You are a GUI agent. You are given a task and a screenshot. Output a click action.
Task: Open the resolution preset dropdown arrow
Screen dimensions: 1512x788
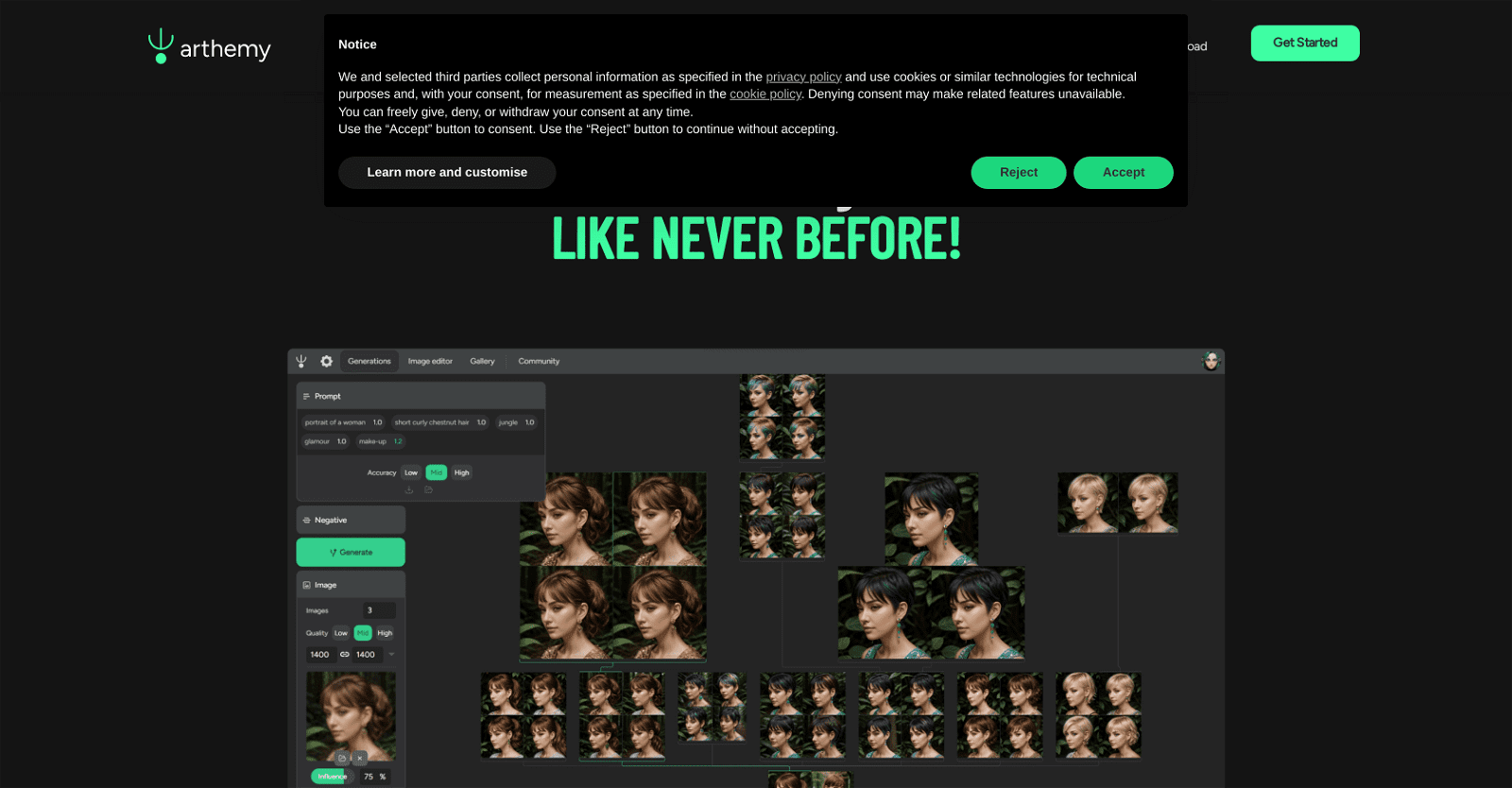[391, 655]
